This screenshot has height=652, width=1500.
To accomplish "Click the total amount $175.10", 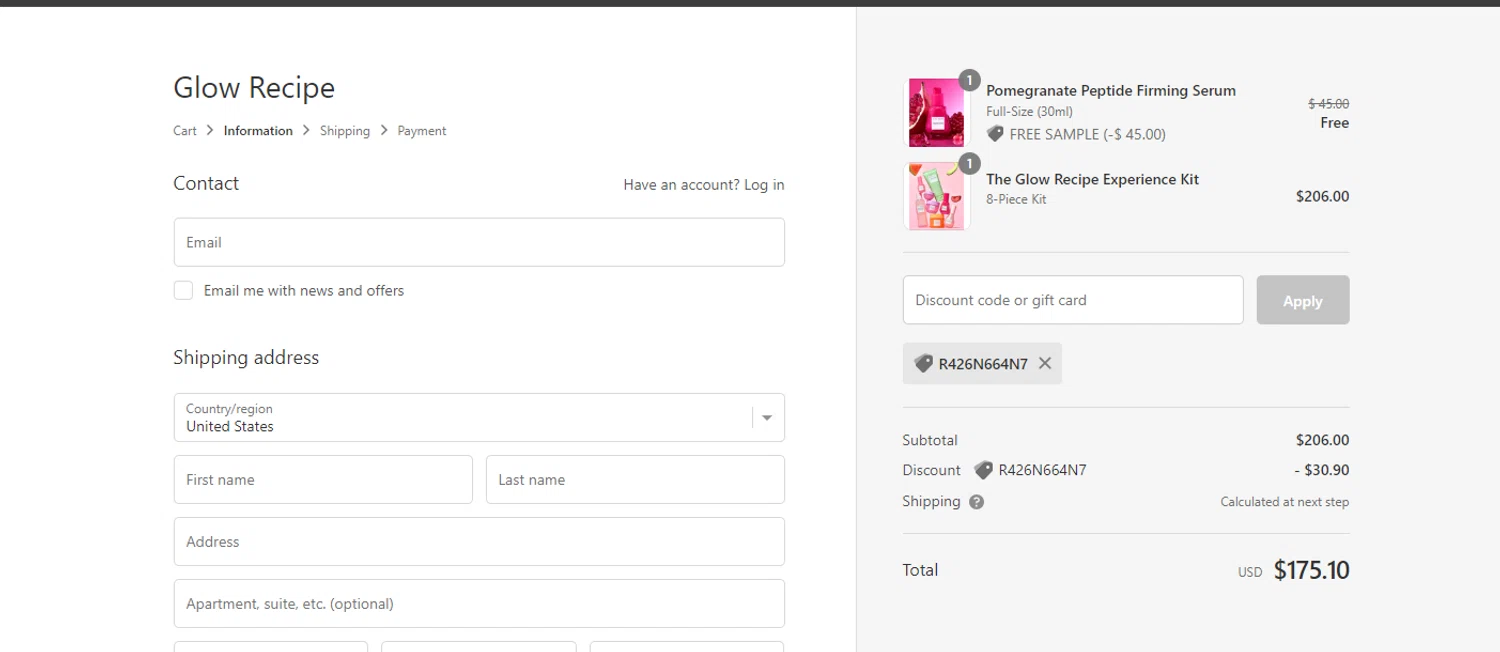I will click(1311, 571).
